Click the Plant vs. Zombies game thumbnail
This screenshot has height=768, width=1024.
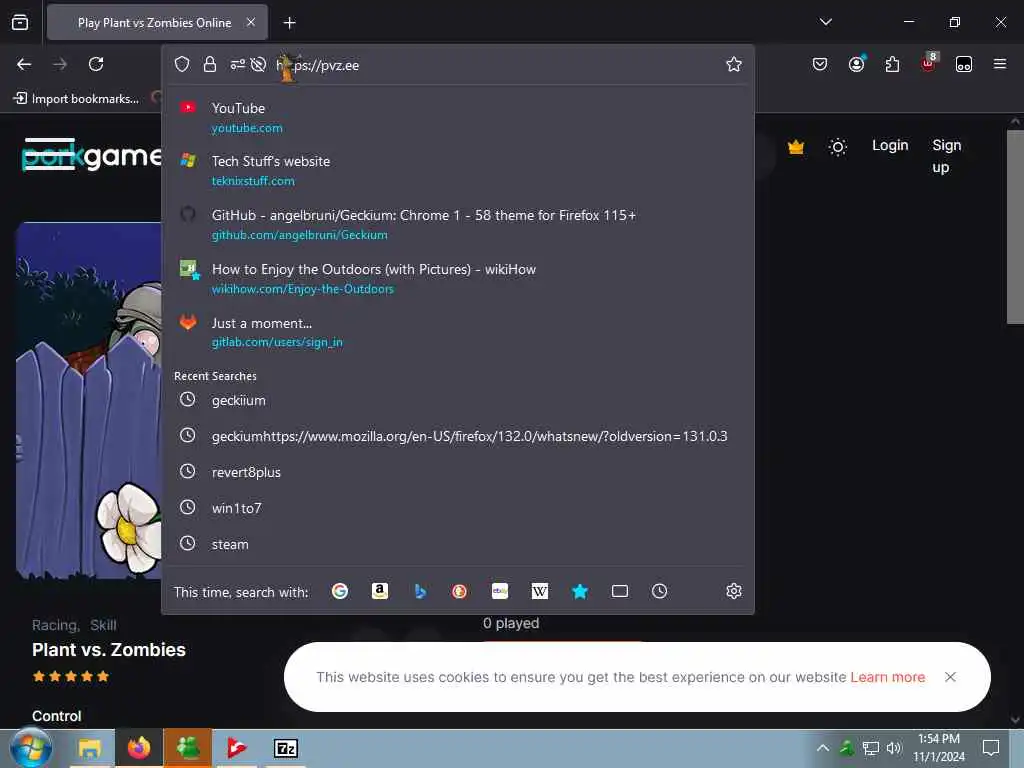point(89,401)
